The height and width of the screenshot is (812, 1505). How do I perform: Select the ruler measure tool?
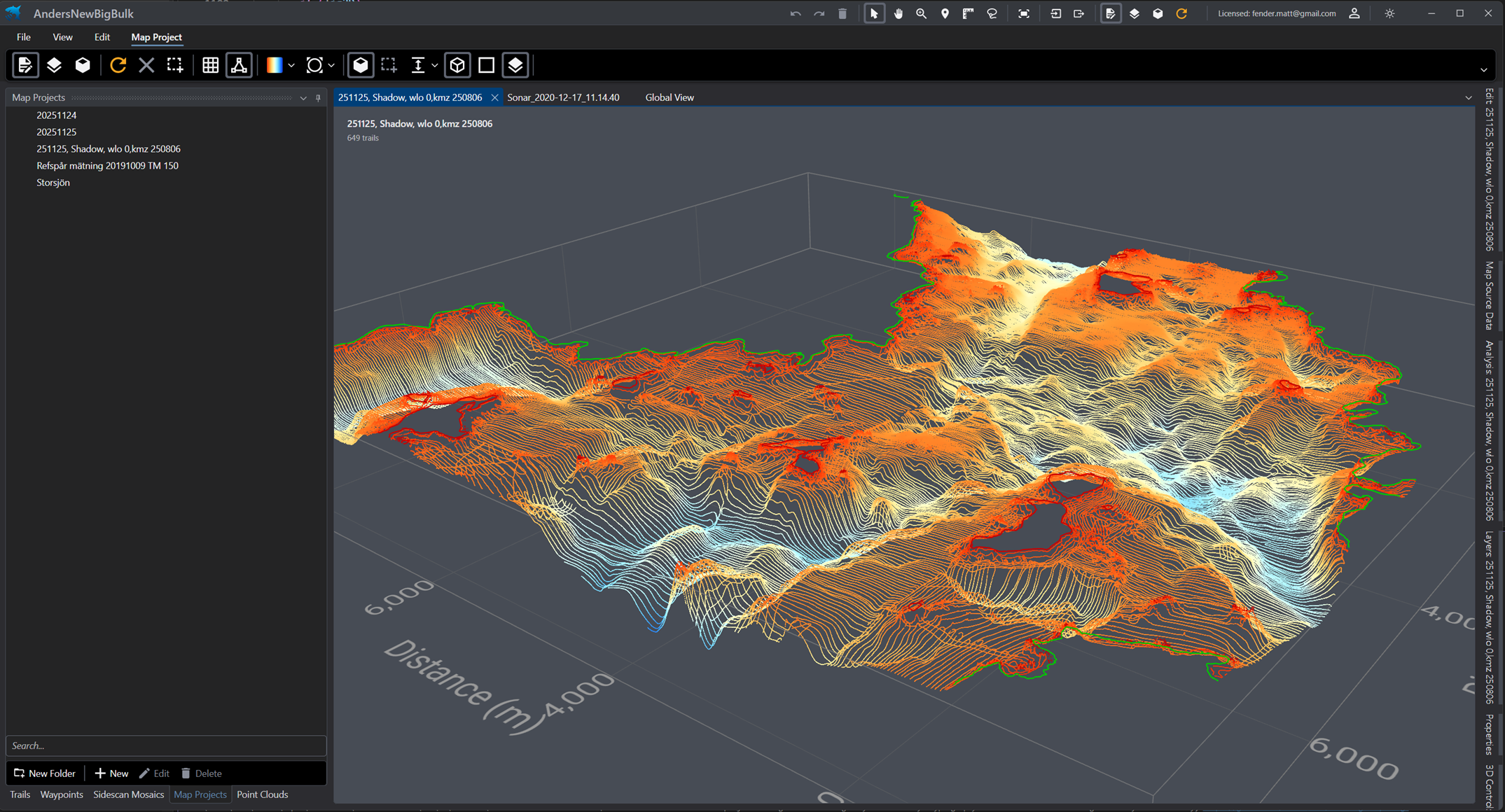(968, 13)
